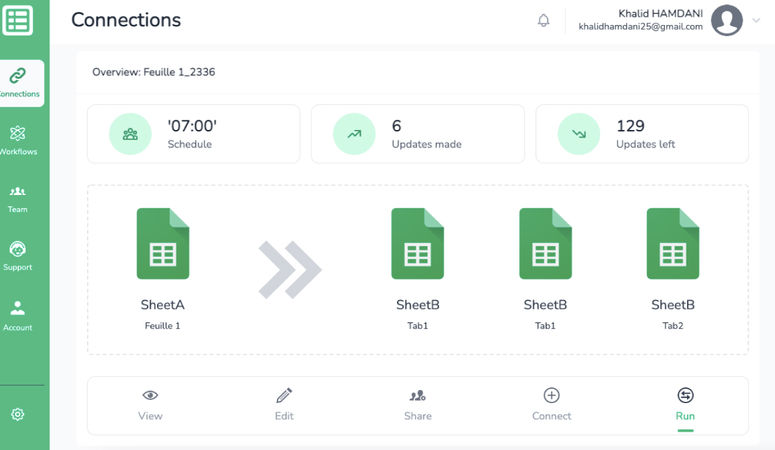Click the user avatar picture
The image size is (775, 450).
click(x=727, y=20)
